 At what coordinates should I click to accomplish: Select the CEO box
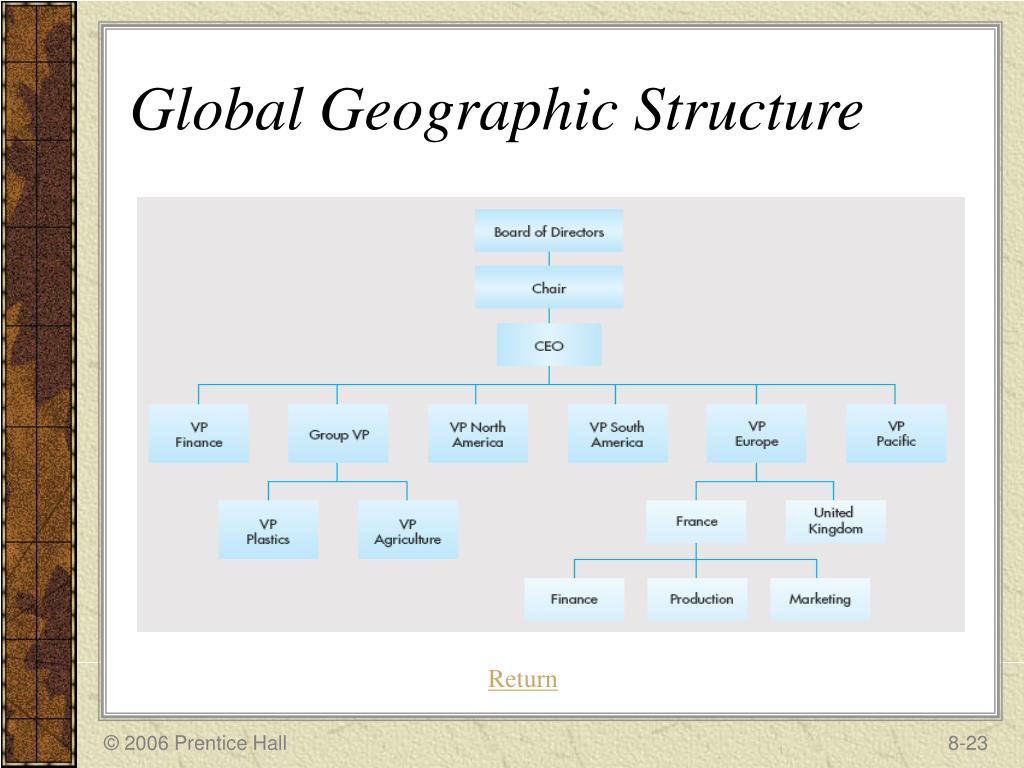point(549,345)
